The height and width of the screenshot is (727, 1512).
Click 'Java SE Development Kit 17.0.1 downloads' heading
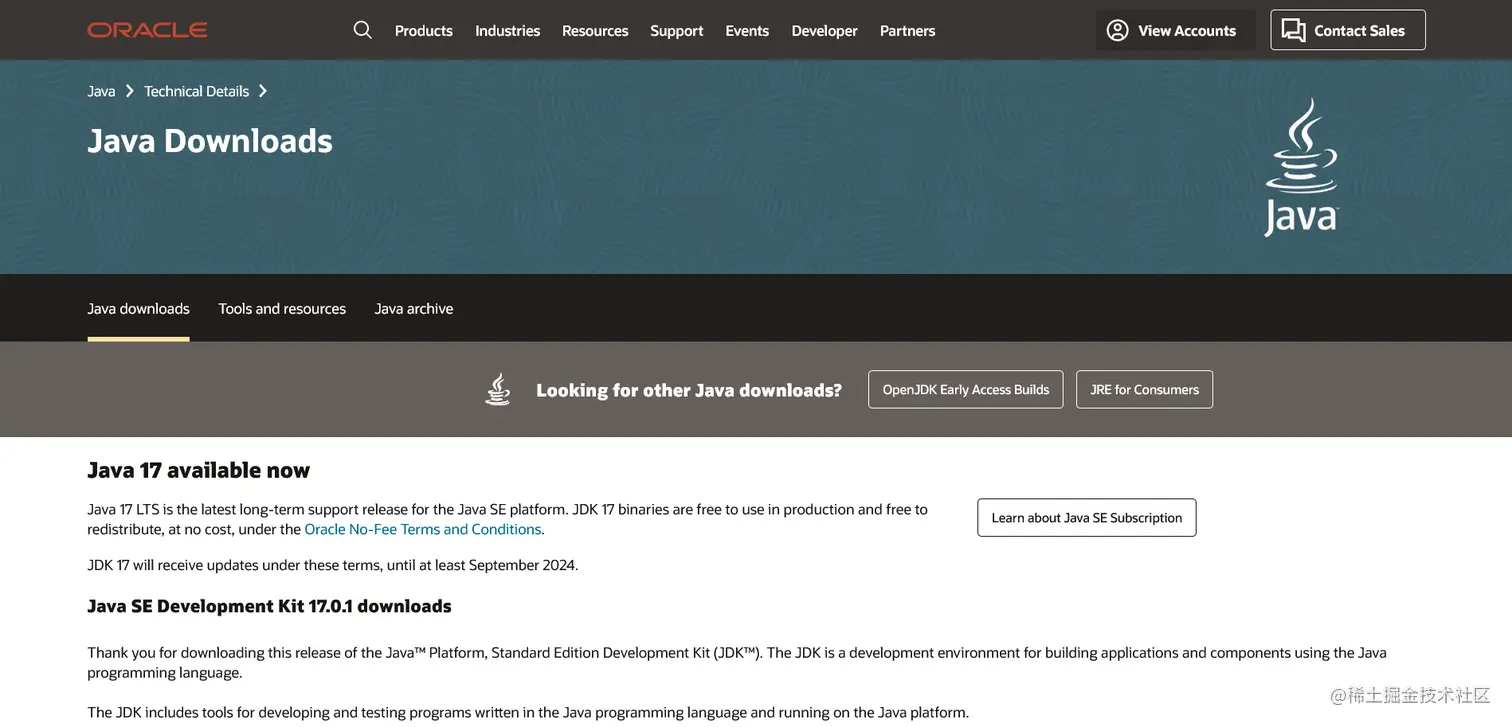tap(269, 606)
